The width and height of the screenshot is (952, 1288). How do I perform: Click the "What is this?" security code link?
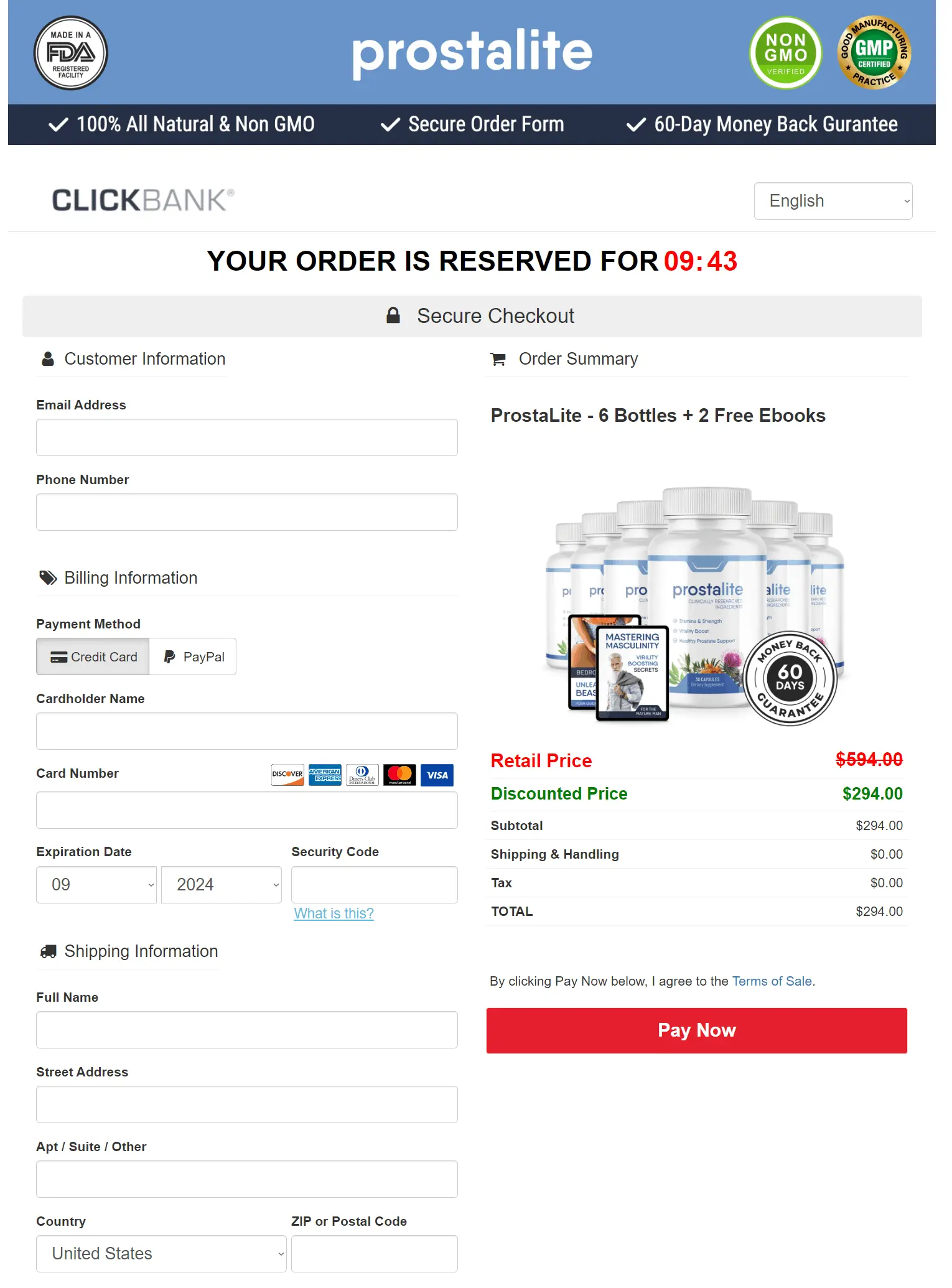[x=334, y=913]
